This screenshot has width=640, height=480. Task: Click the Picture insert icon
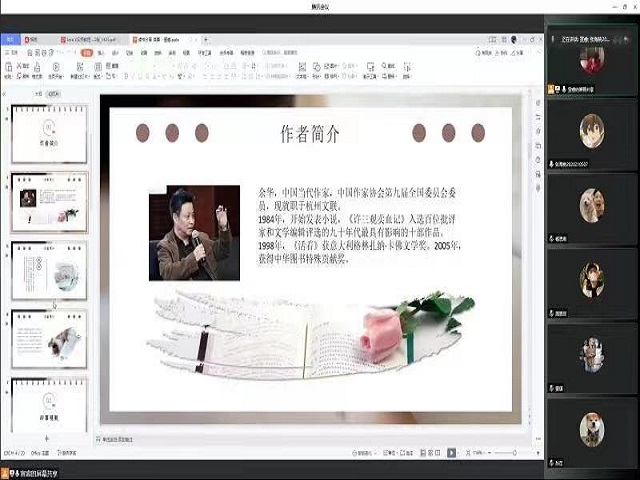point(327,66)
